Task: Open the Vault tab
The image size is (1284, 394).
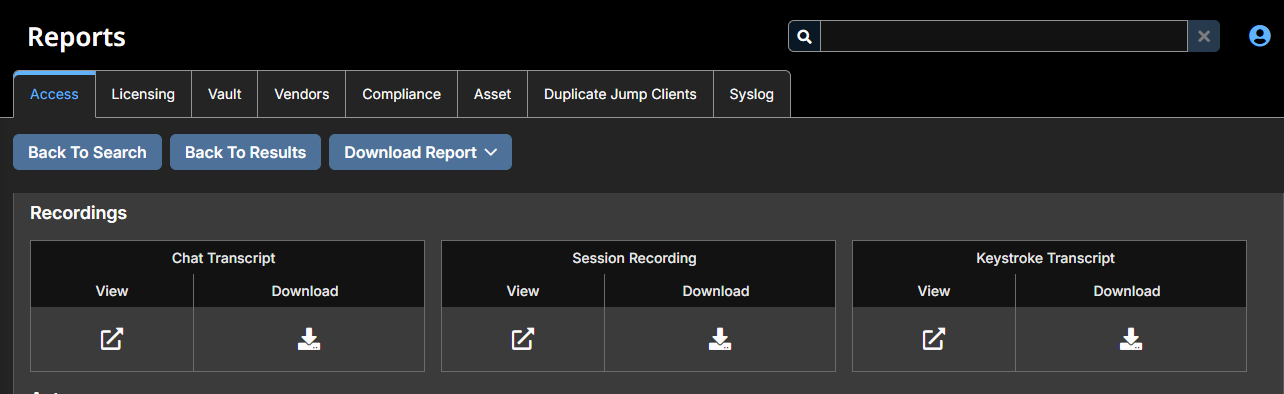Action: click(225, 94)
